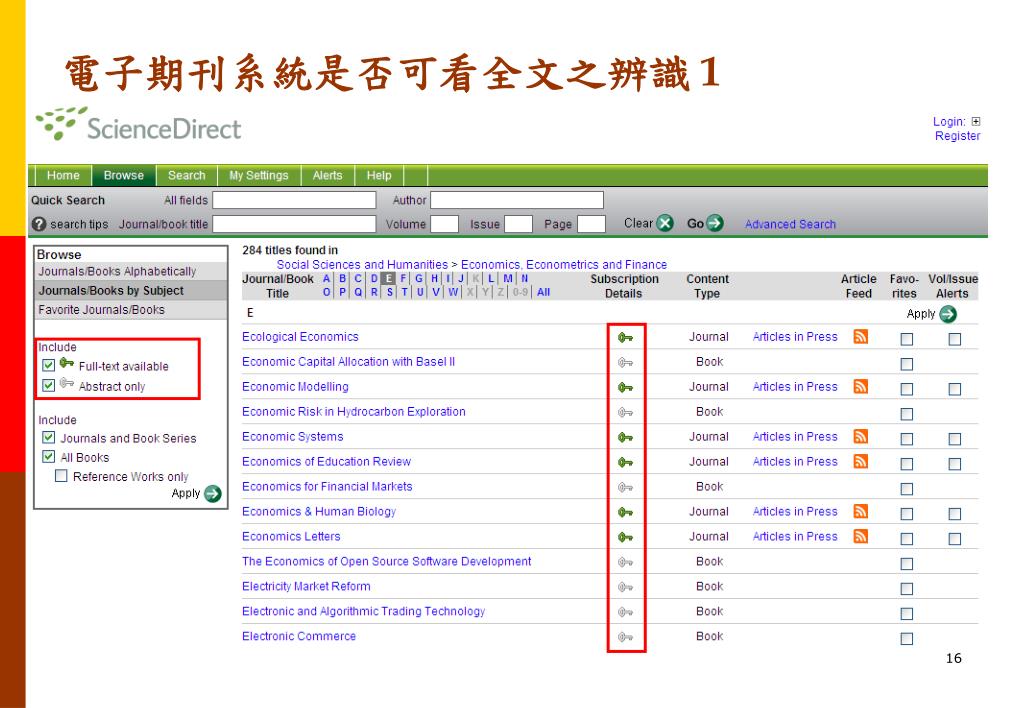This screenshot has height=708, width=1023.
Task: Click the Author input field
Action: 517,200
